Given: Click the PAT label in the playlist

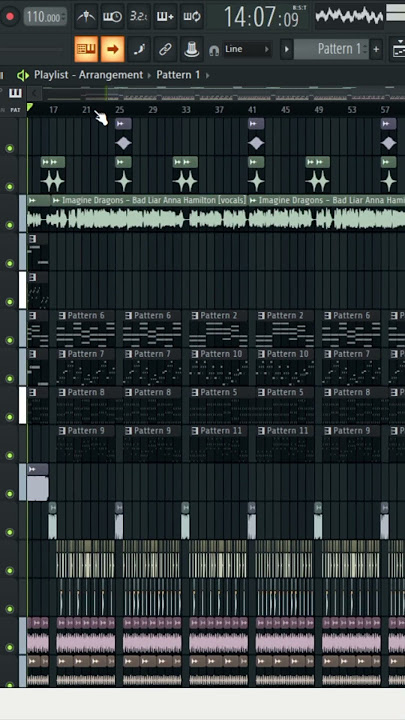Looking at the screenshot, I should (16, 110).
